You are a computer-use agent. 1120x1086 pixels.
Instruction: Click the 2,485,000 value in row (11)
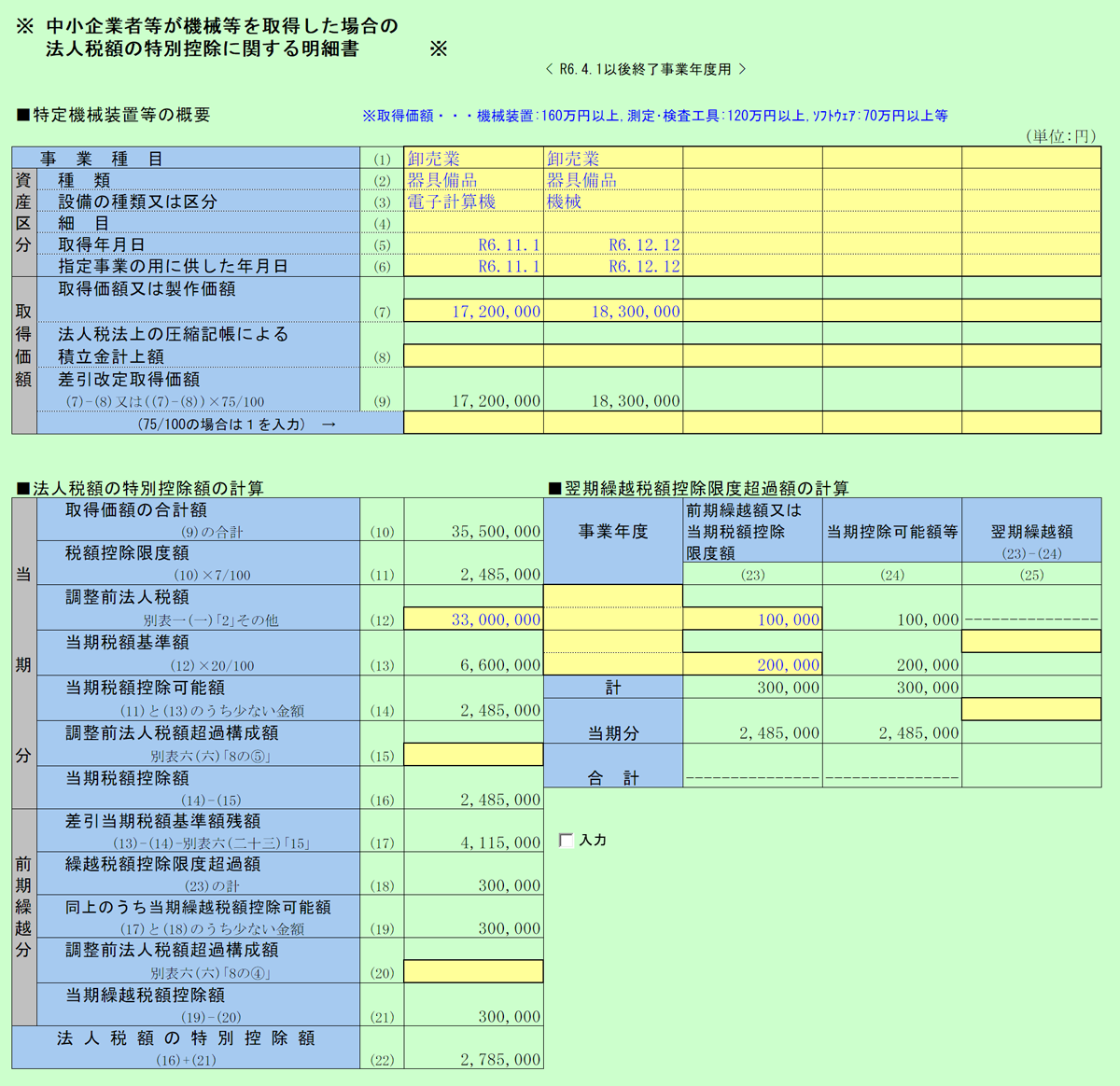click(500, 574)
